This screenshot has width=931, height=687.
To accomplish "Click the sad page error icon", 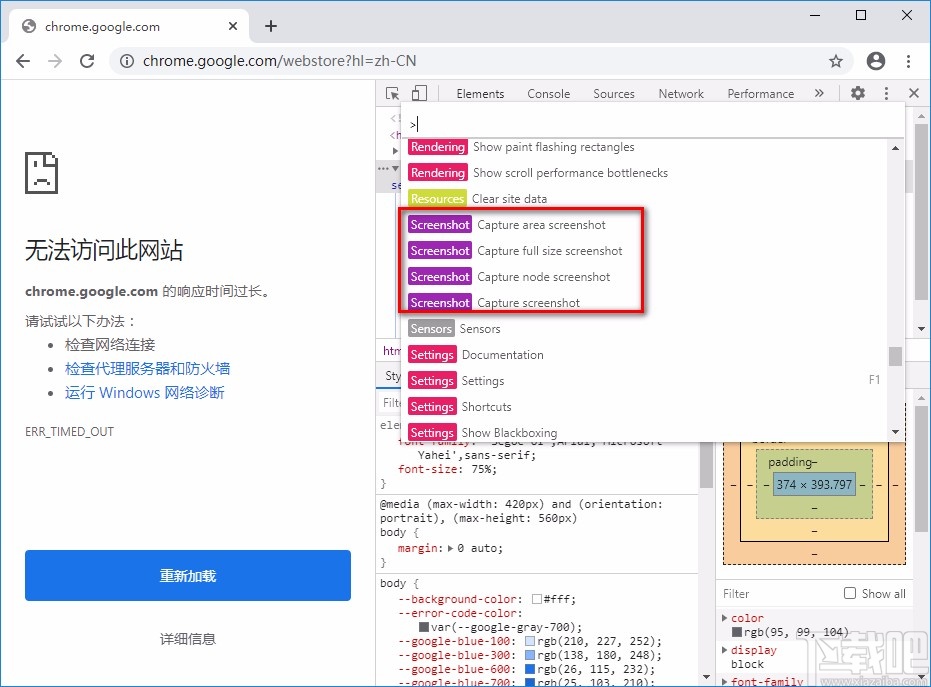I will tap(41, 173).
